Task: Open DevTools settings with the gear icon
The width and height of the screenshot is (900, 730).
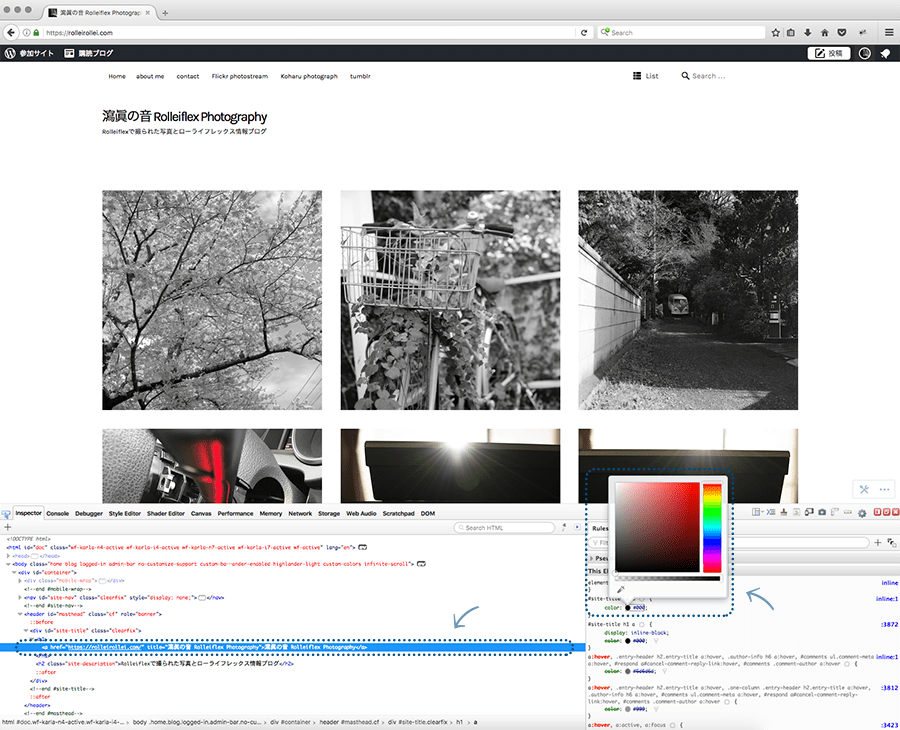Action: point(862,512)
